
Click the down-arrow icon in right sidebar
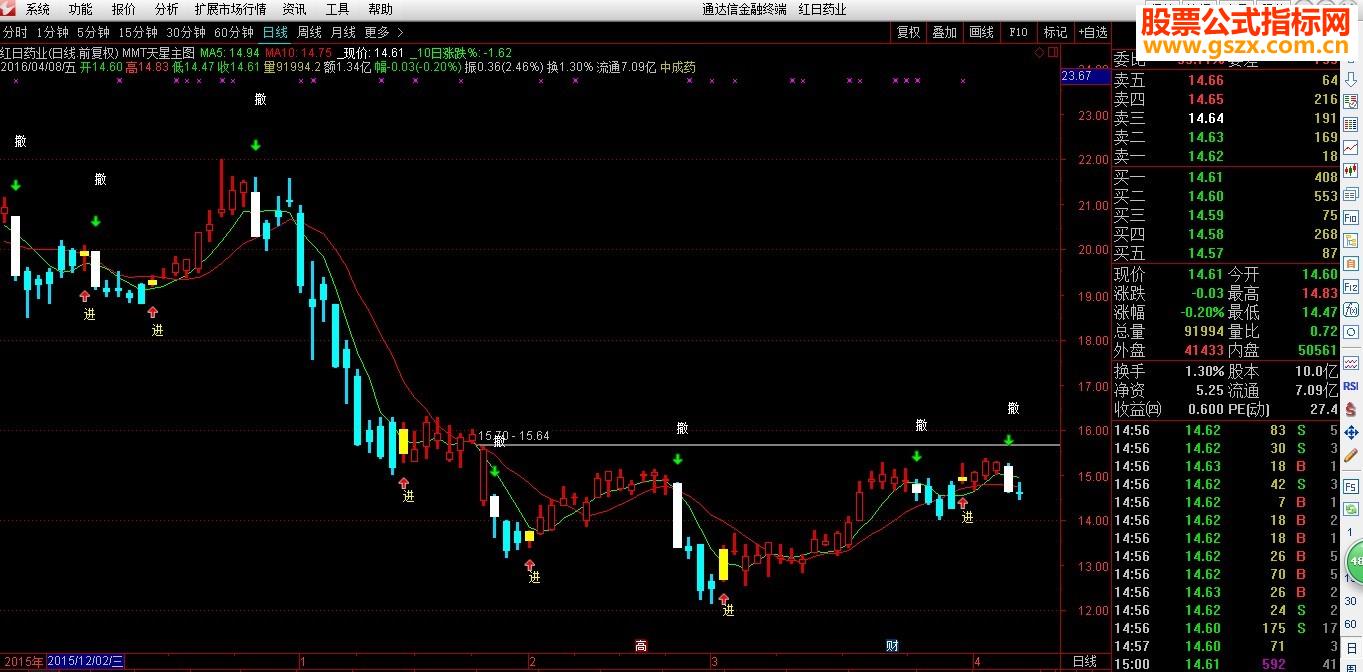coord(1351,80)
